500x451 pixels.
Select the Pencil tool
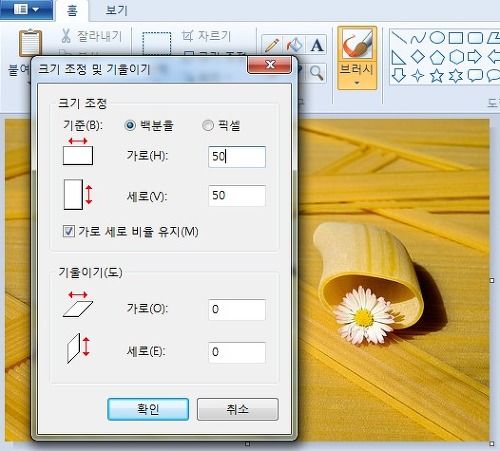272,45
